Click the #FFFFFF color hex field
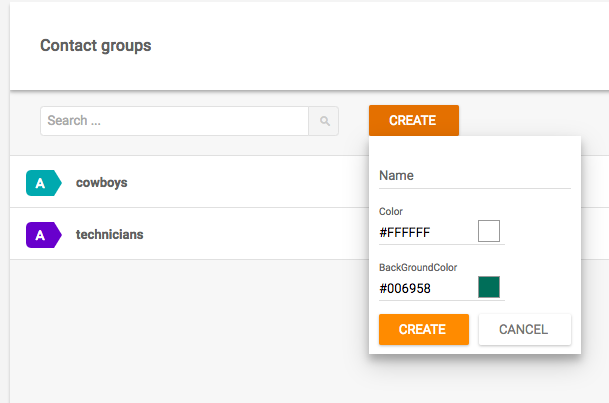609x403 pixels. coord(425,233)
